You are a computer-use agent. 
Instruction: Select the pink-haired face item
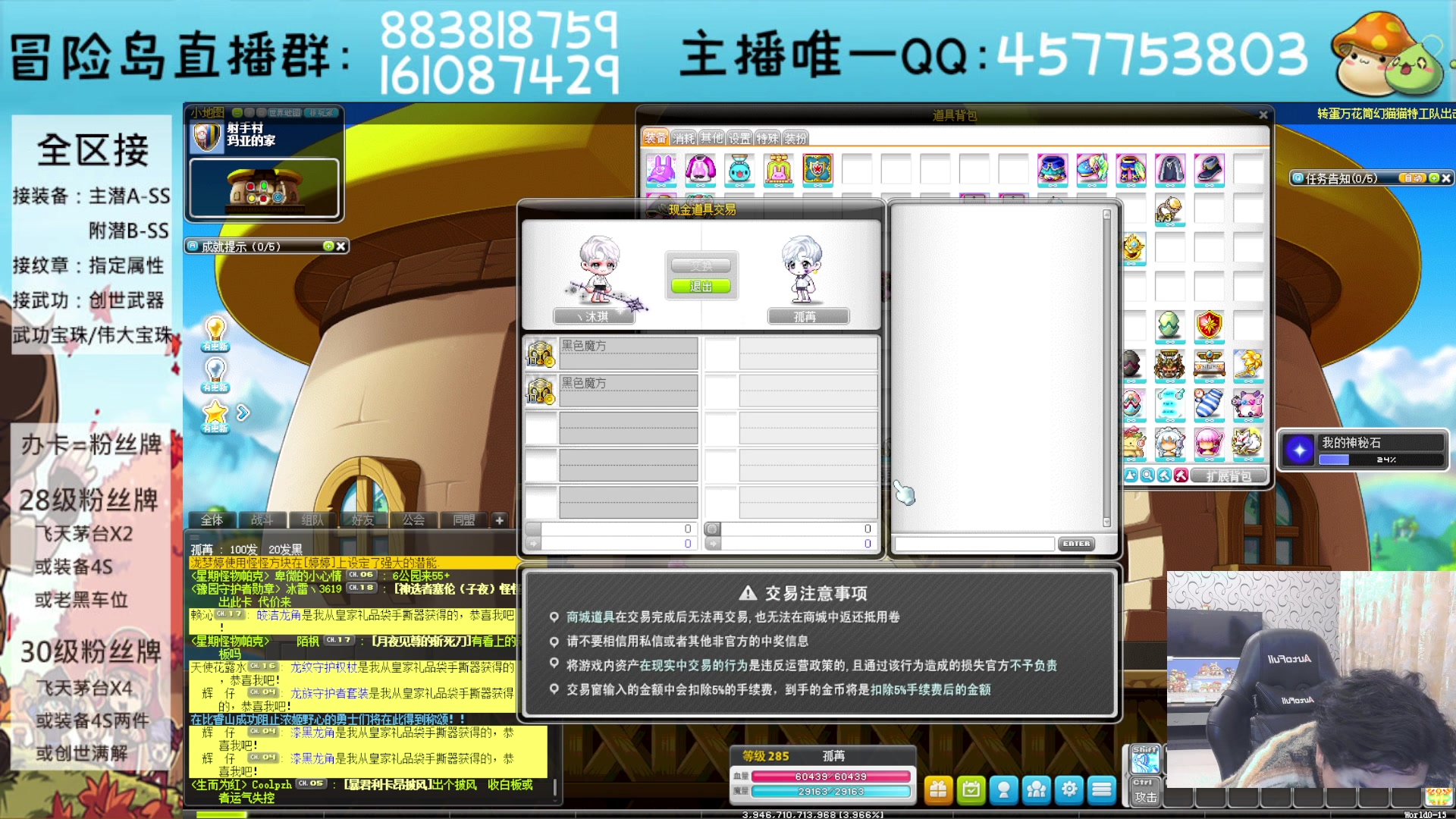(1209, 444)
